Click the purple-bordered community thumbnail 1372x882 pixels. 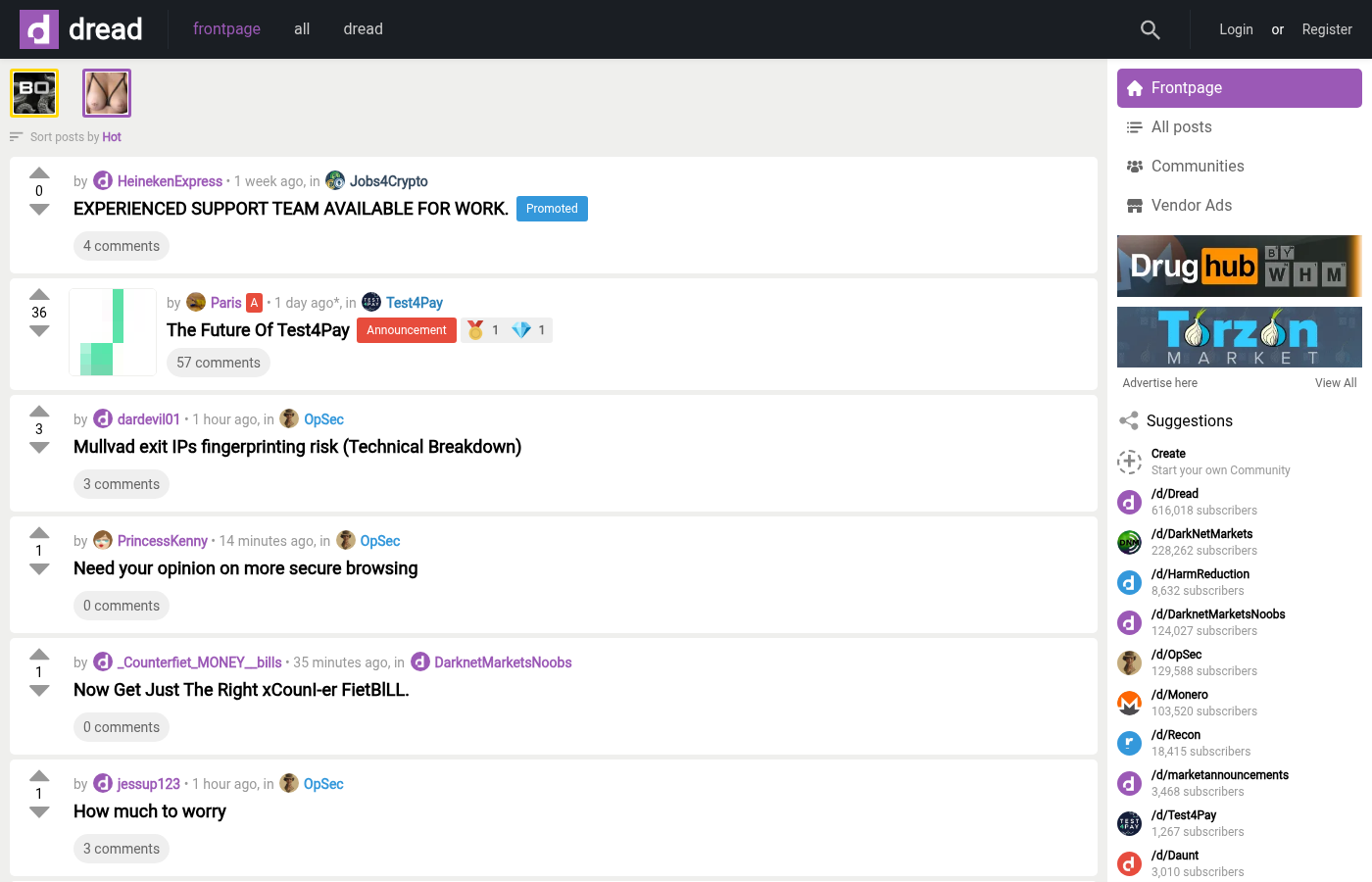coord(107,93)
